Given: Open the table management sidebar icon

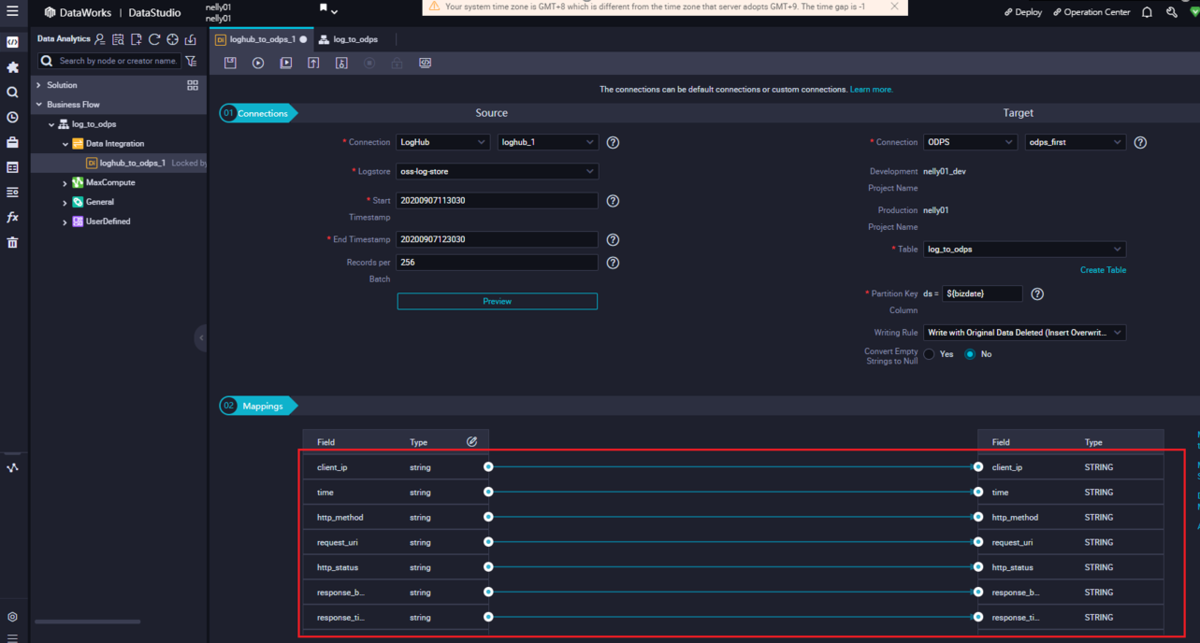Looking at the screenshot, I should 12,167.
